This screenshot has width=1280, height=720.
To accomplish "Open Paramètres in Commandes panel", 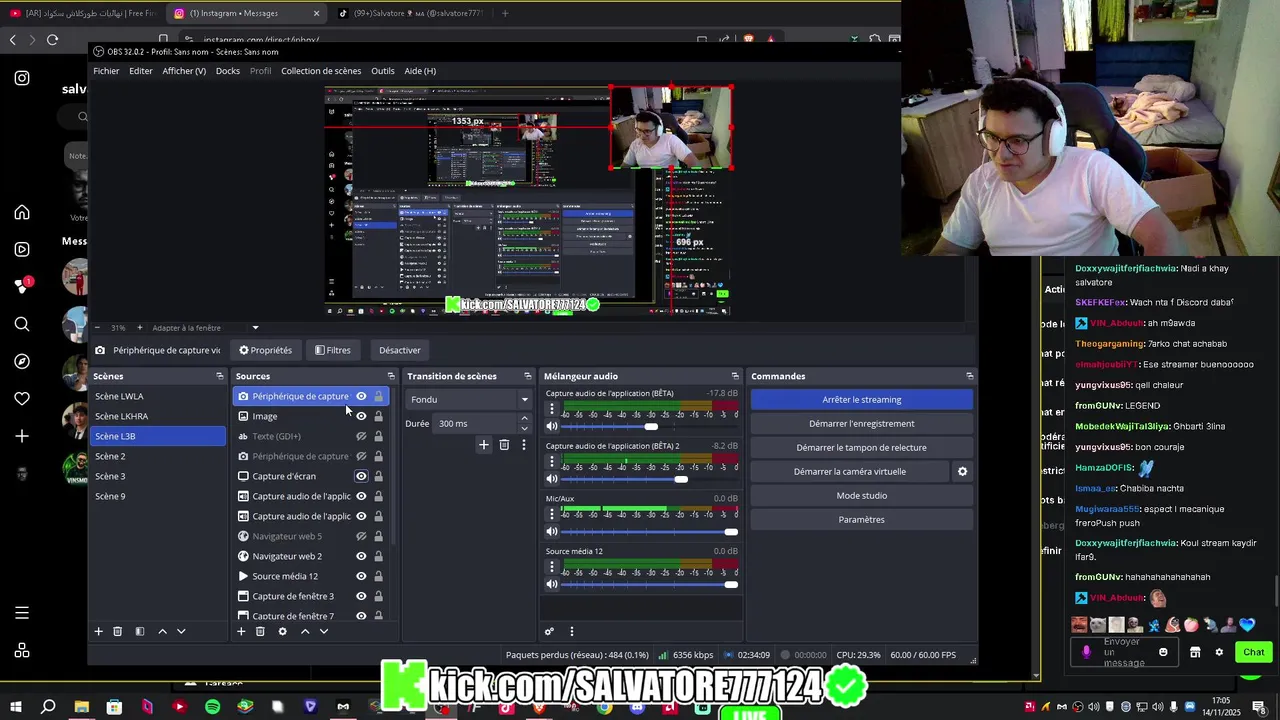I will (862, 519).
